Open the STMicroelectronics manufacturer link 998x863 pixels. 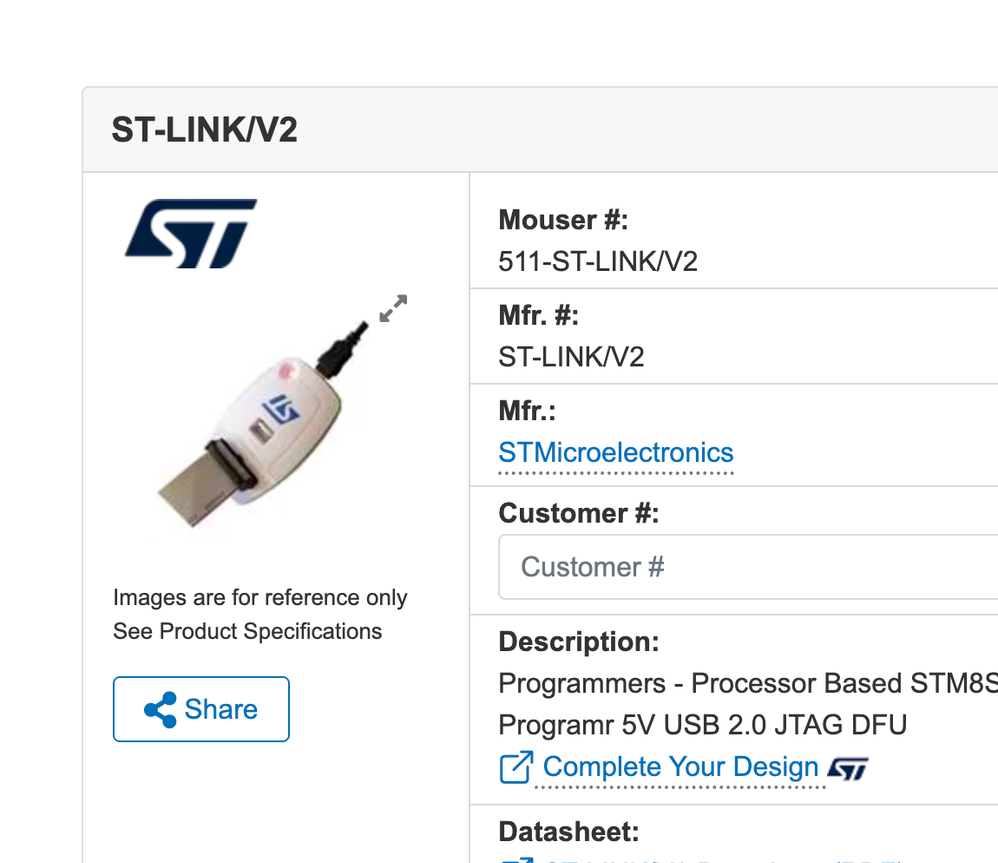tap(616, 452)
